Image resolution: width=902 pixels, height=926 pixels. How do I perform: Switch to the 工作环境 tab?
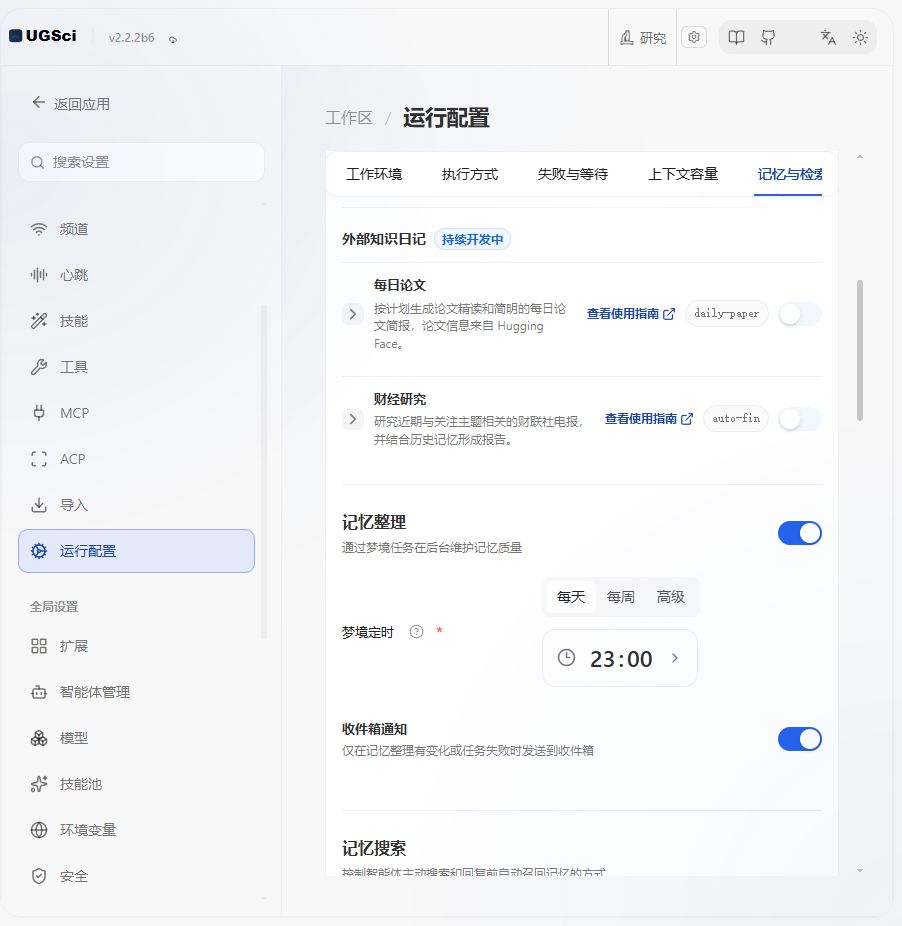tap(374, 174)
